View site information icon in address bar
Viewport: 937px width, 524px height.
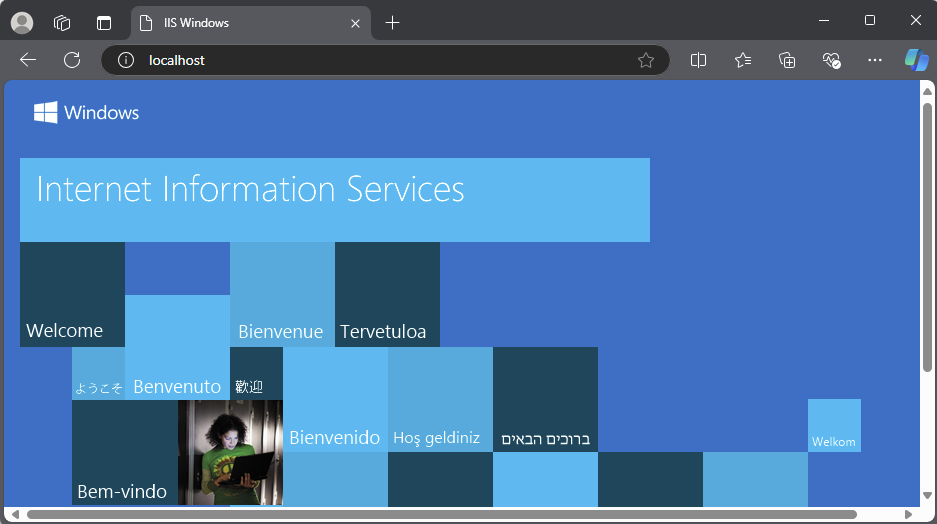[x=125, y=60]
